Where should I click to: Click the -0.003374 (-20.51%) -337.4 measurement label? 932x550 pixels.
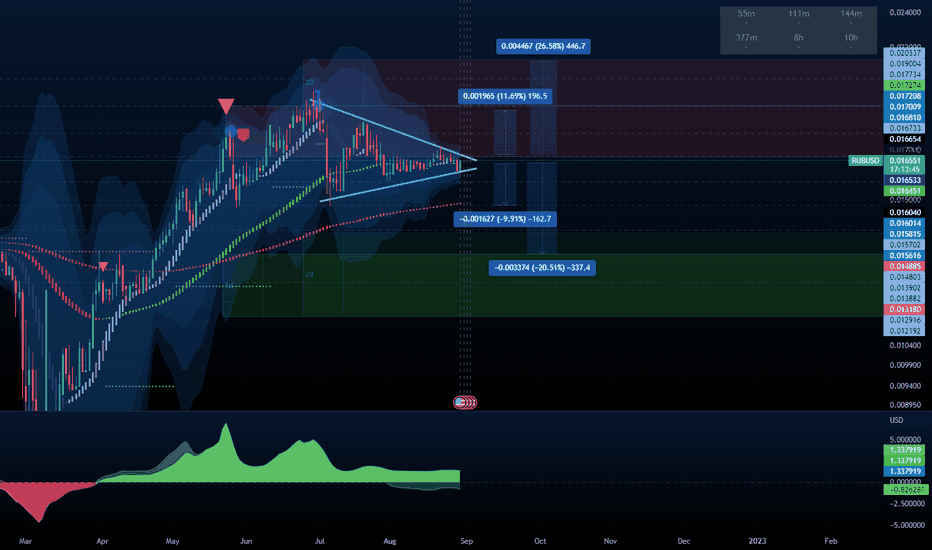pyautogui.click(x=542, y=268)
